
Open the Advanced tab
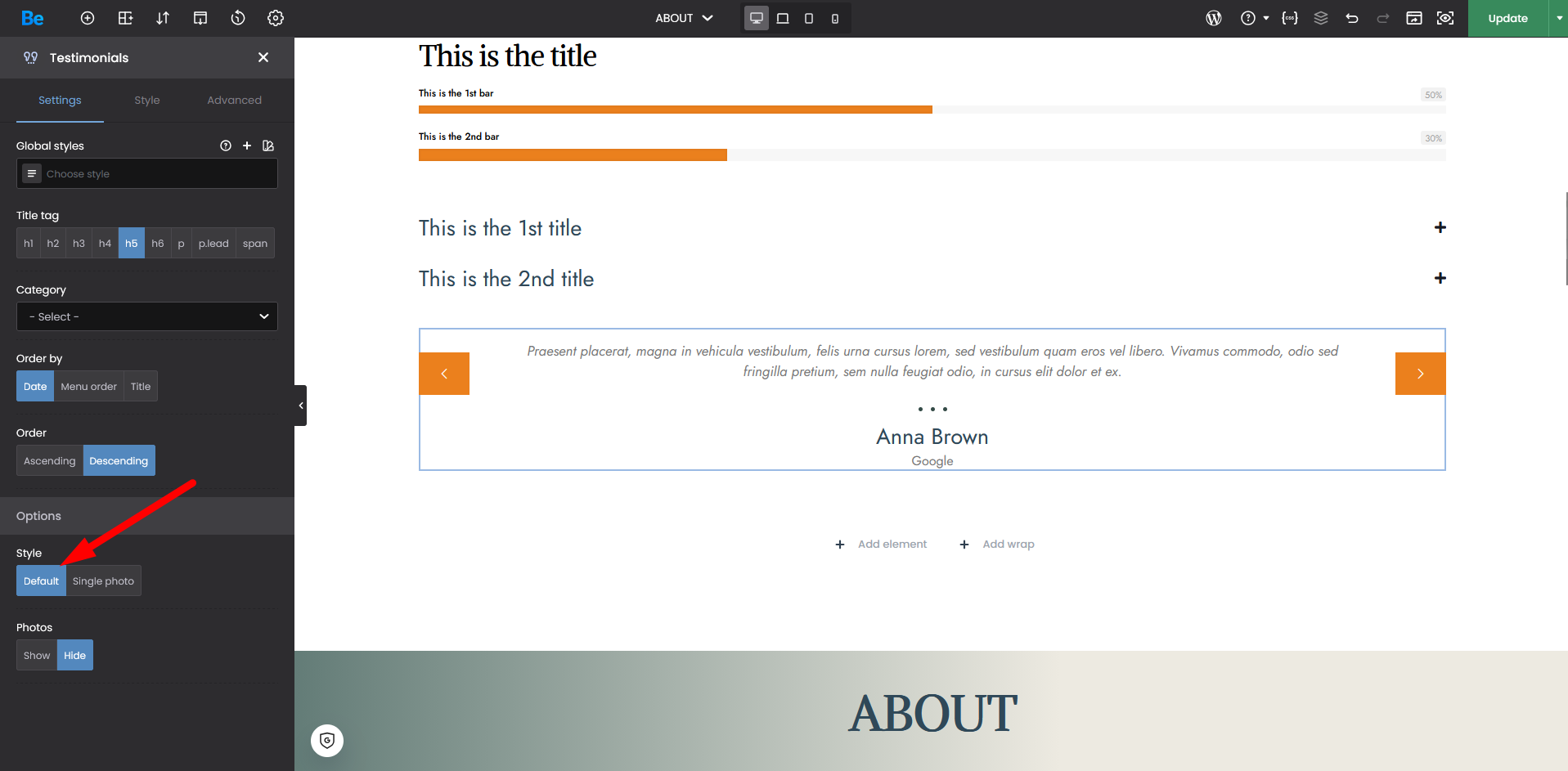[x=234, y=100]
